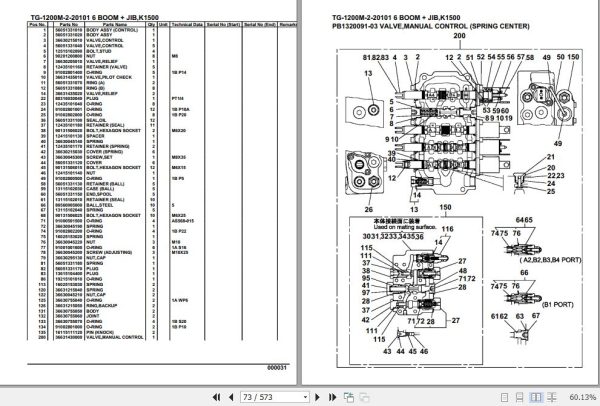Click the 'AS568-015' technical data value
Image resolution: width=600 pixels, height=406 pixels.
(x=183, y=221)
